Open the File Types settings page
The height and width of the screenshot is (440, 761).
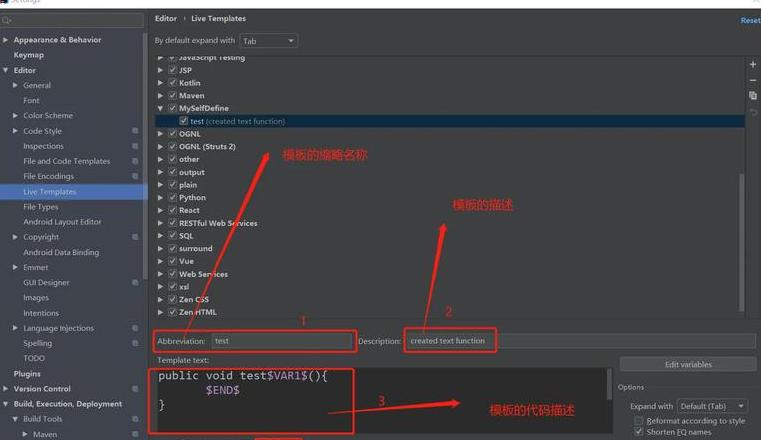[x=41, y=207]
